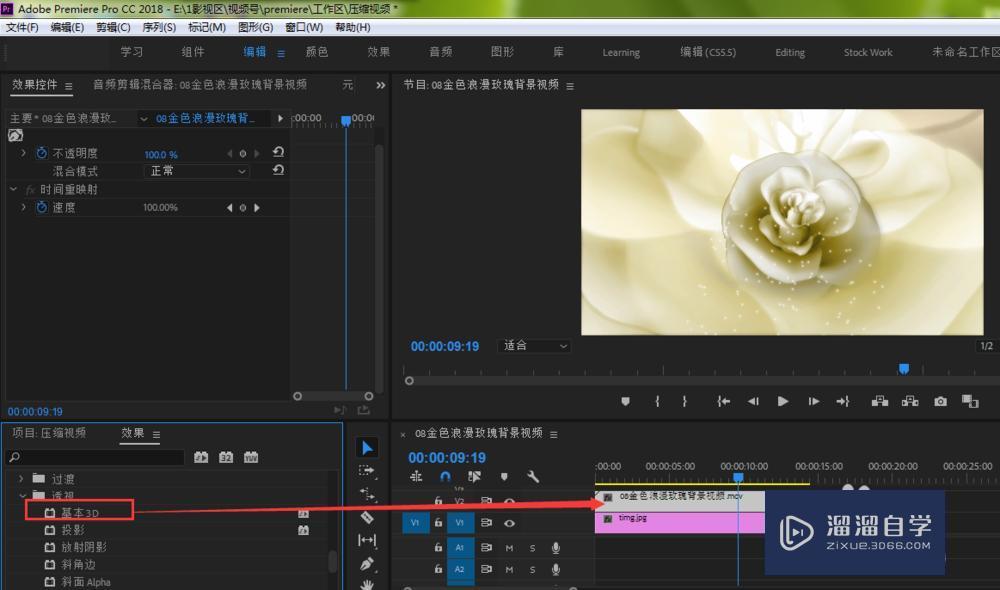This screenshot has height=590, width=1000.
Task: Toggle opacity animation stopwatch
Action: [41, 153]
